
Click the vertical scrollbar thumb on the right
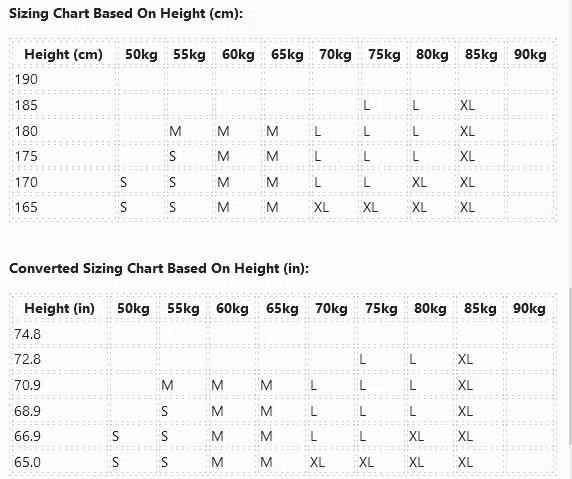coord(570,367)
